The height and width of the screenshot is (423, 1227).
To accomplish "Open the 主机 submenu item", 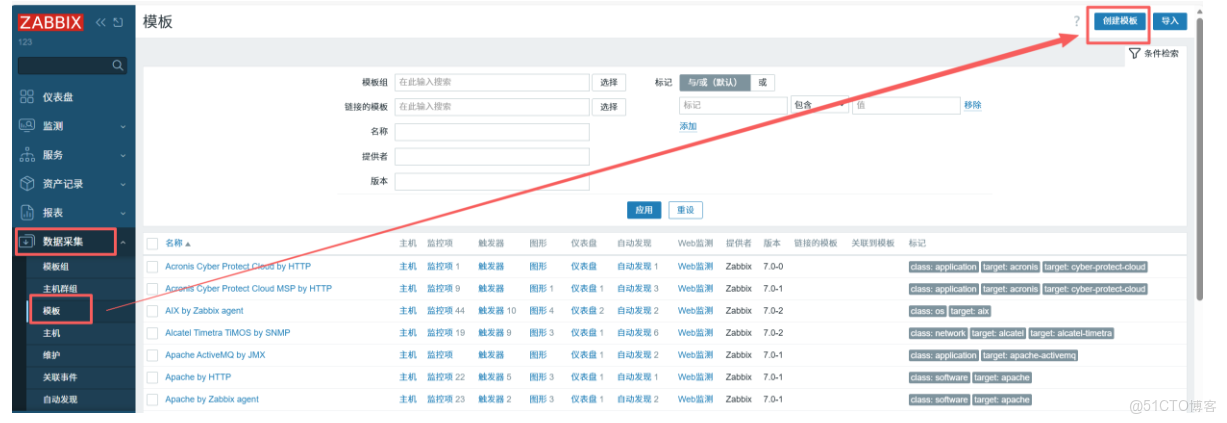I will click(52, 333).
